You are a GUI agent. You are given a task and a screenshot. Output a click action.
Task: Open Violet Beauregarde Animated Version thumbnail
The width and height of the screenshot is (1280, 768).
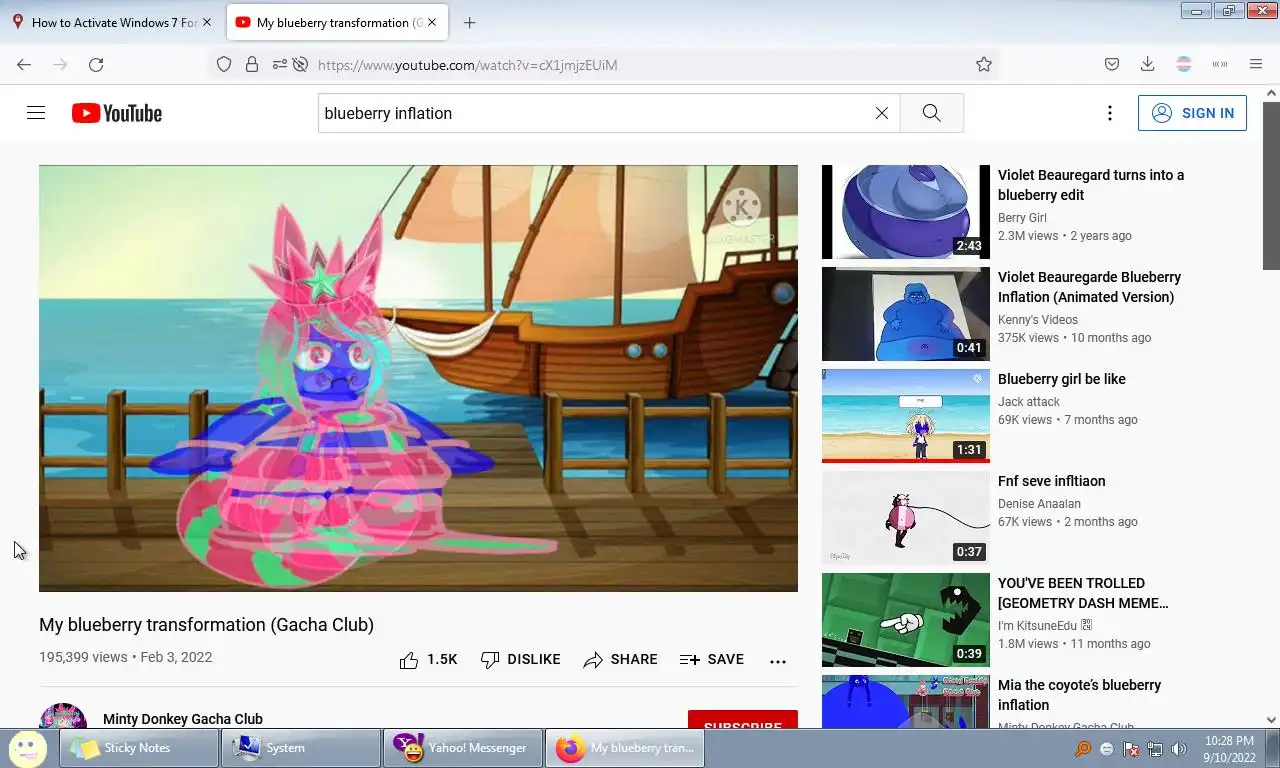click(906, 314)
